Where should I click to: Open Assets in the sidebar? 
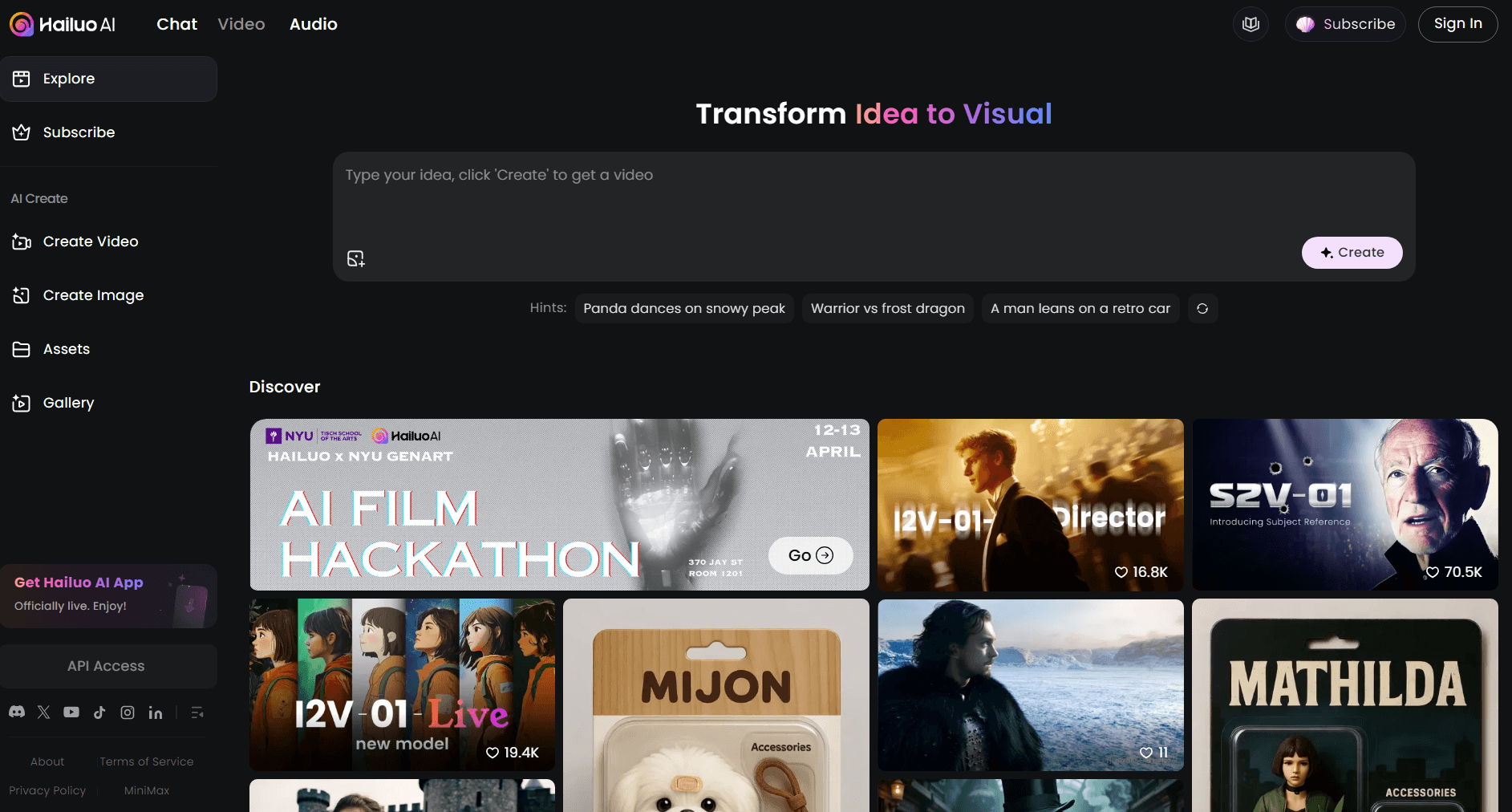[108, 349]
